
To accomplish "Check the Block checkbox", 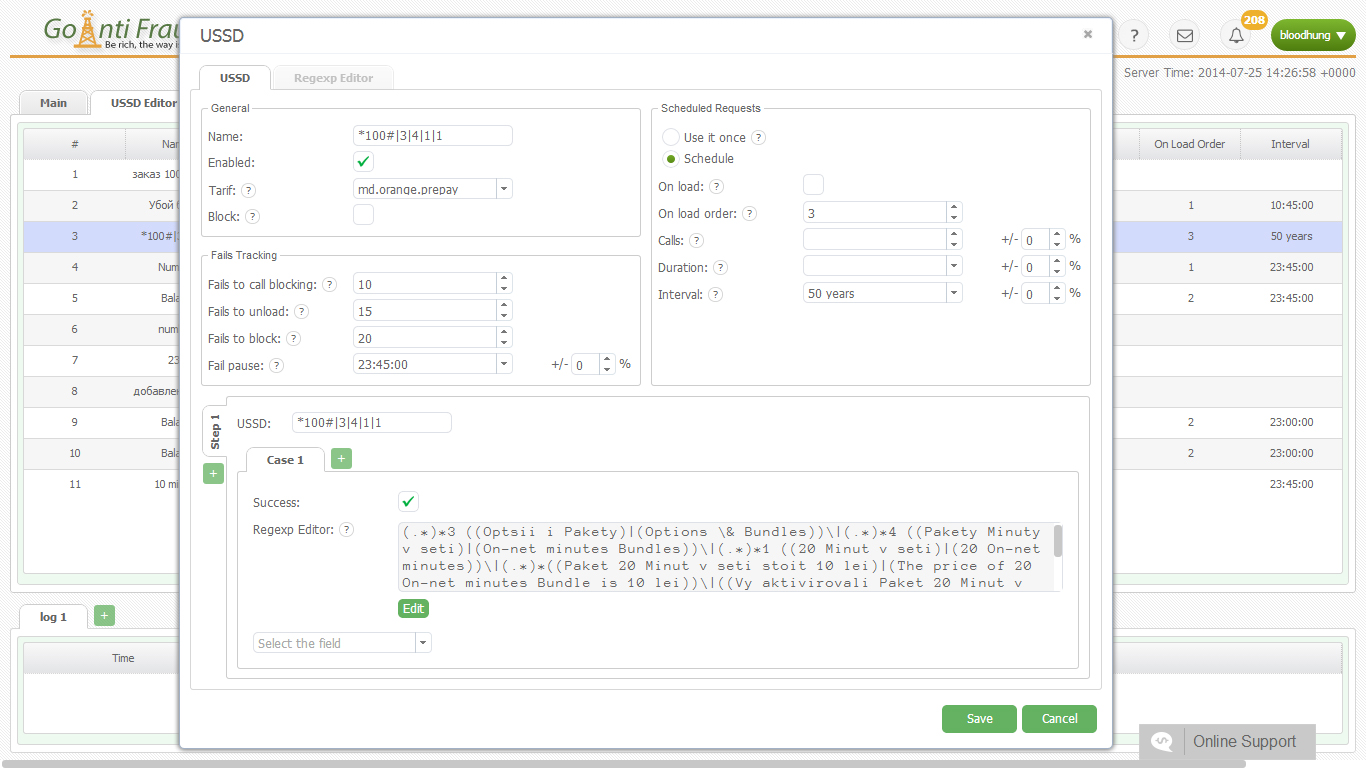I will click(x=363, y=215).
